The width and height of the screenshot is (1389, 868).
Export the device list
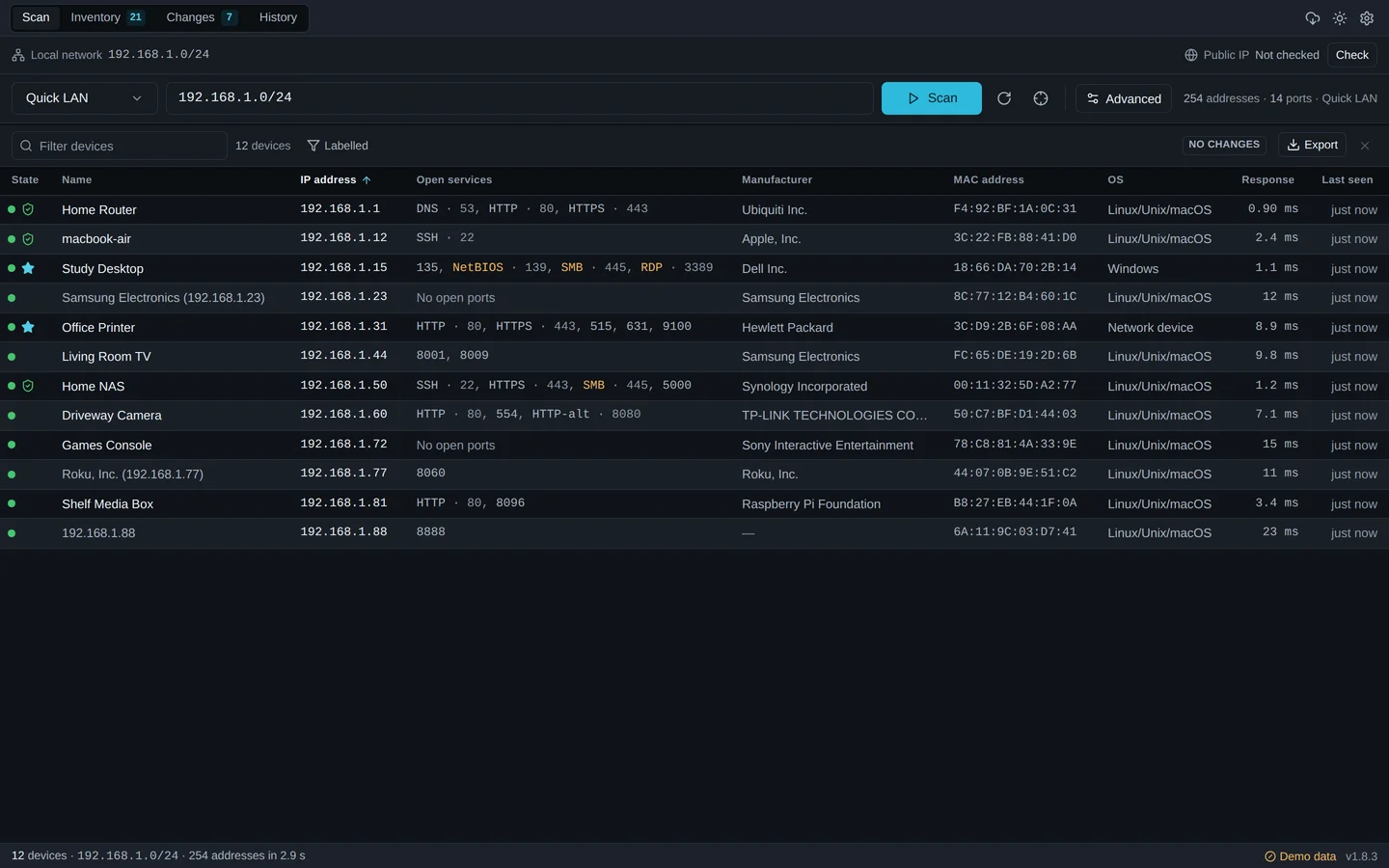coord(1312,145)
